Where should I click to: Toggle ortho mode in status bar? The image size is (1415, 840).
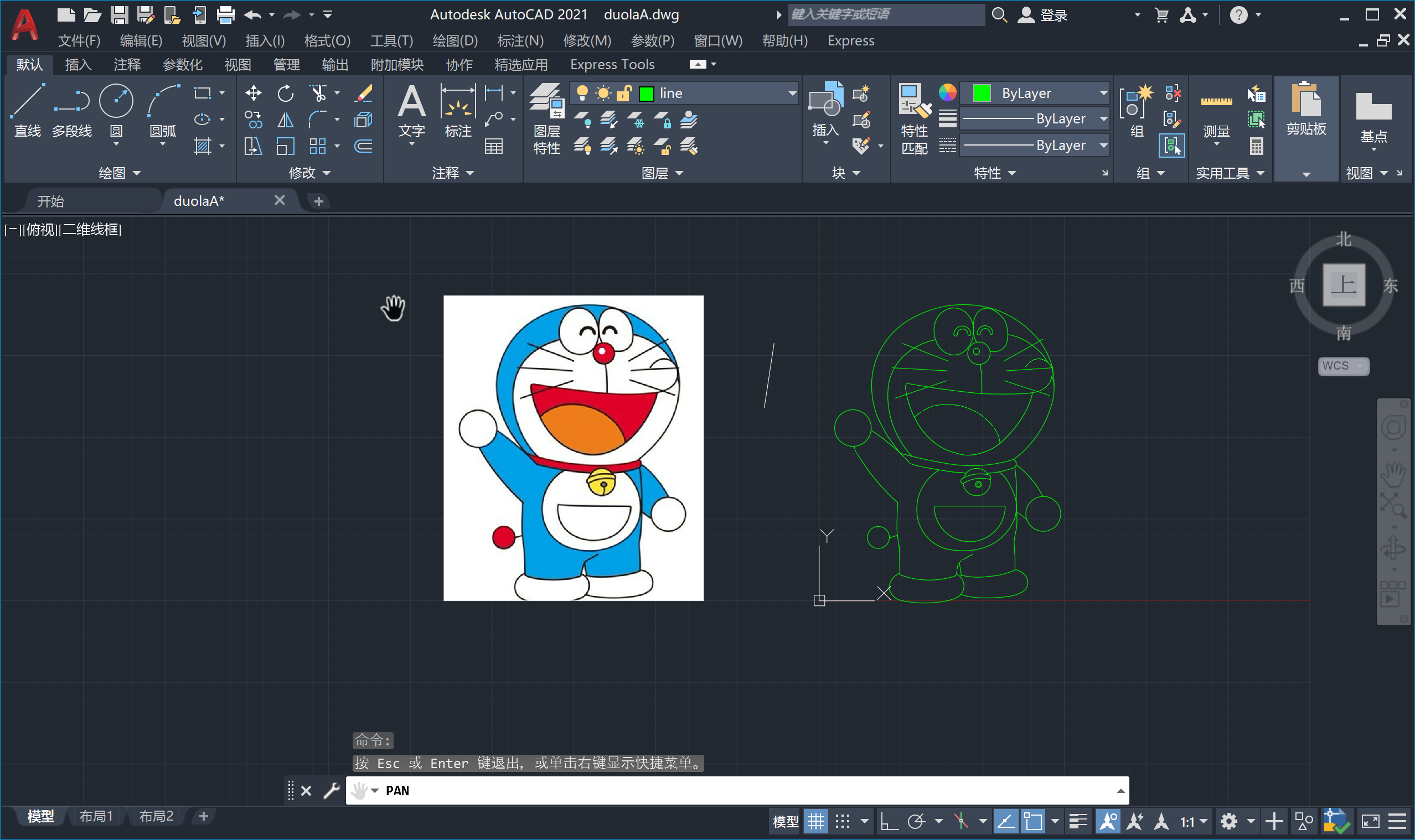click(889, 821)
